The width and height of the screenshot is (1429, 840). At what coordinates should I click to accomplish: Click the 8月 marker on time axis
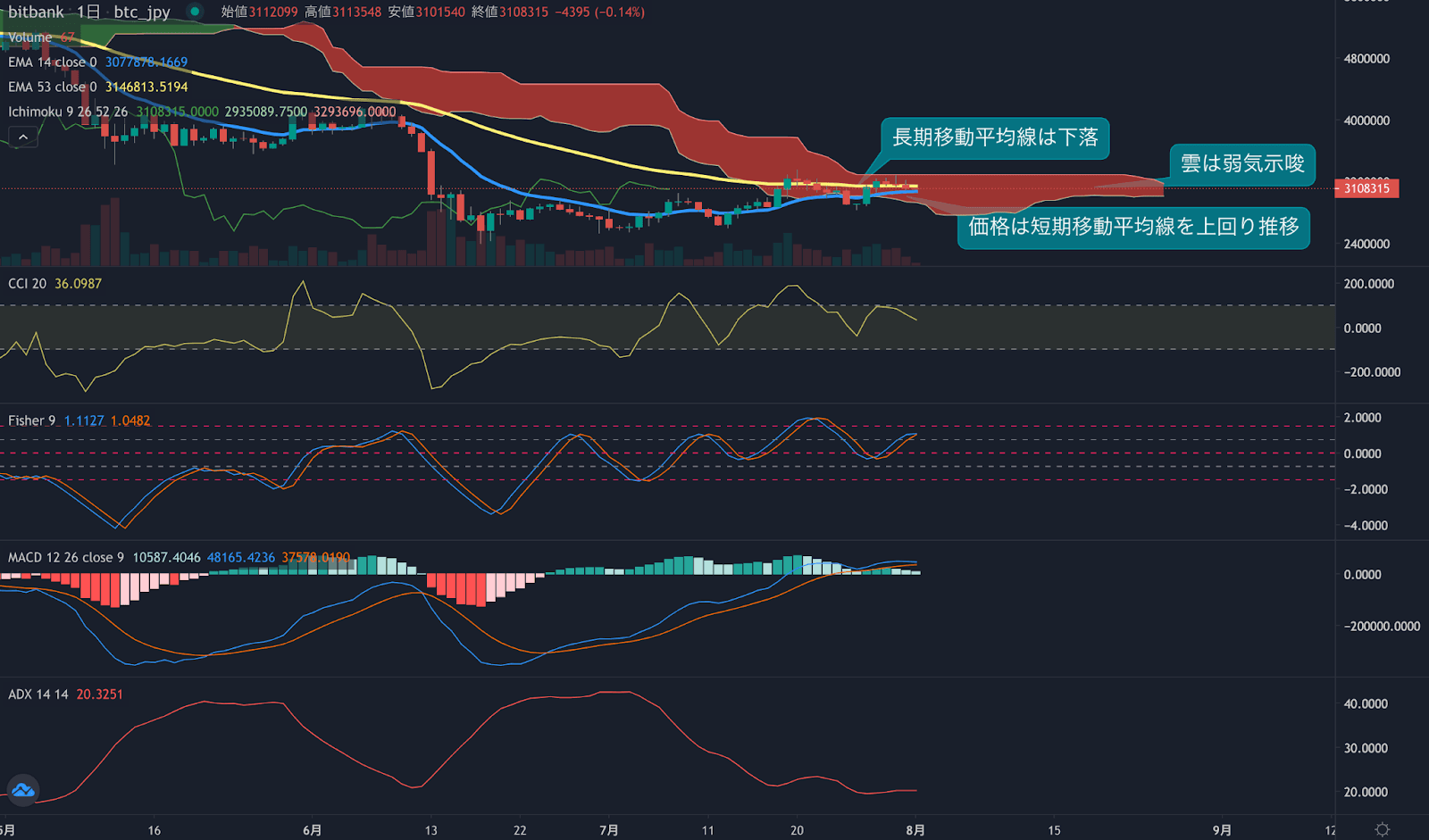click(x=915, y=830)
